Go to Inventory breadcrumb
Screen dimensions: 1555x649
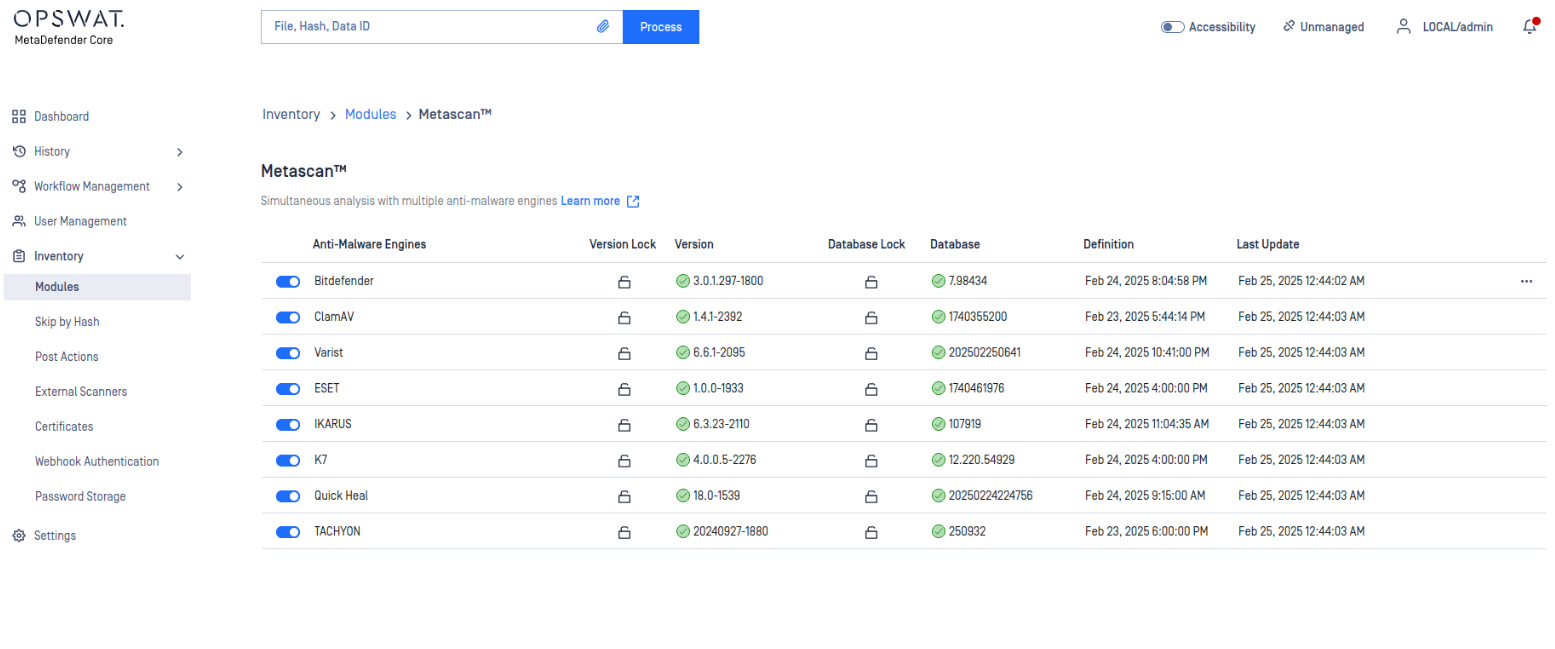(x=291, y=115)
